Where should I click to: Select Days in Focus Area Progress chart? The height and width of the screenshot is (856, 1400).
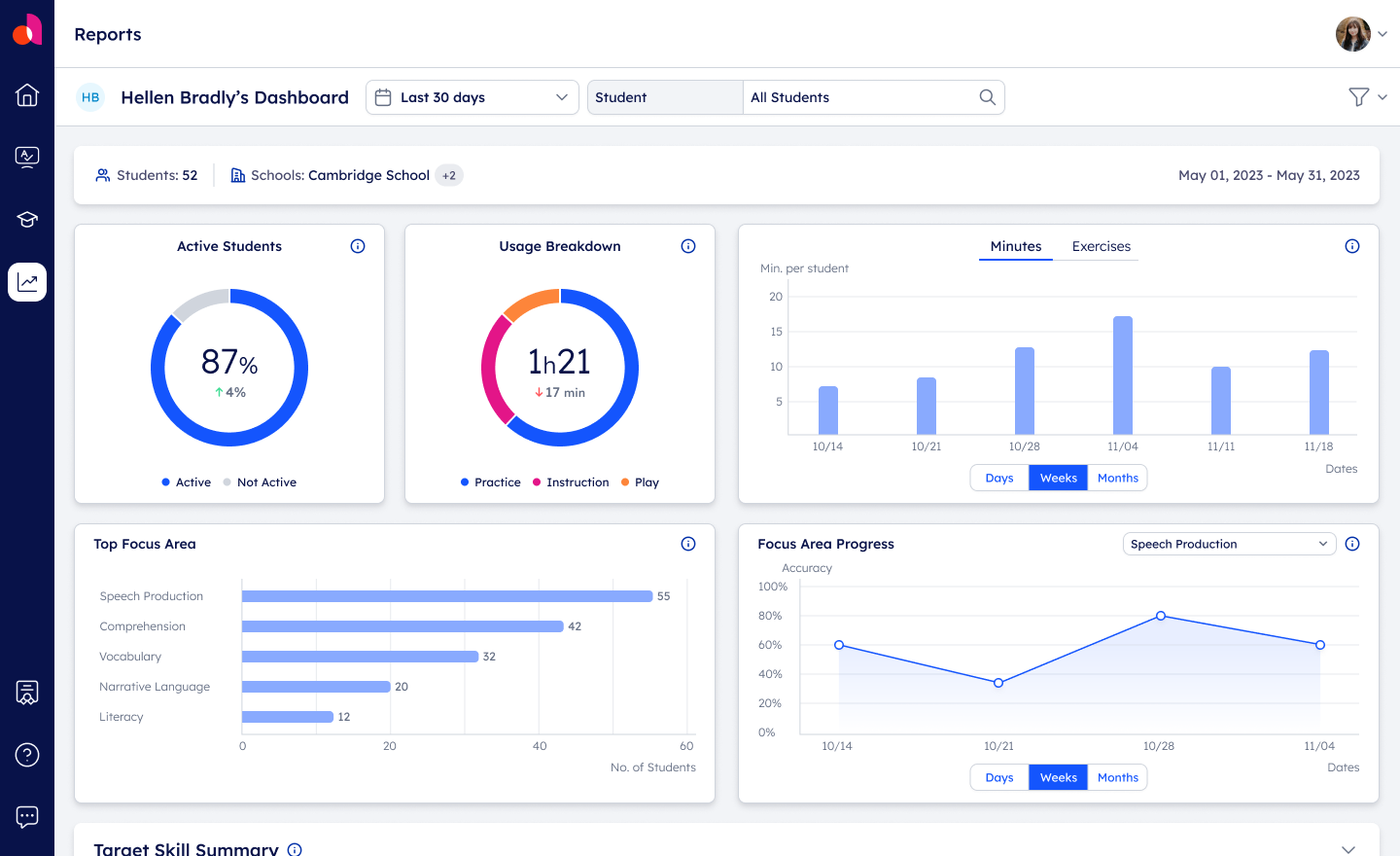[999, 777]
